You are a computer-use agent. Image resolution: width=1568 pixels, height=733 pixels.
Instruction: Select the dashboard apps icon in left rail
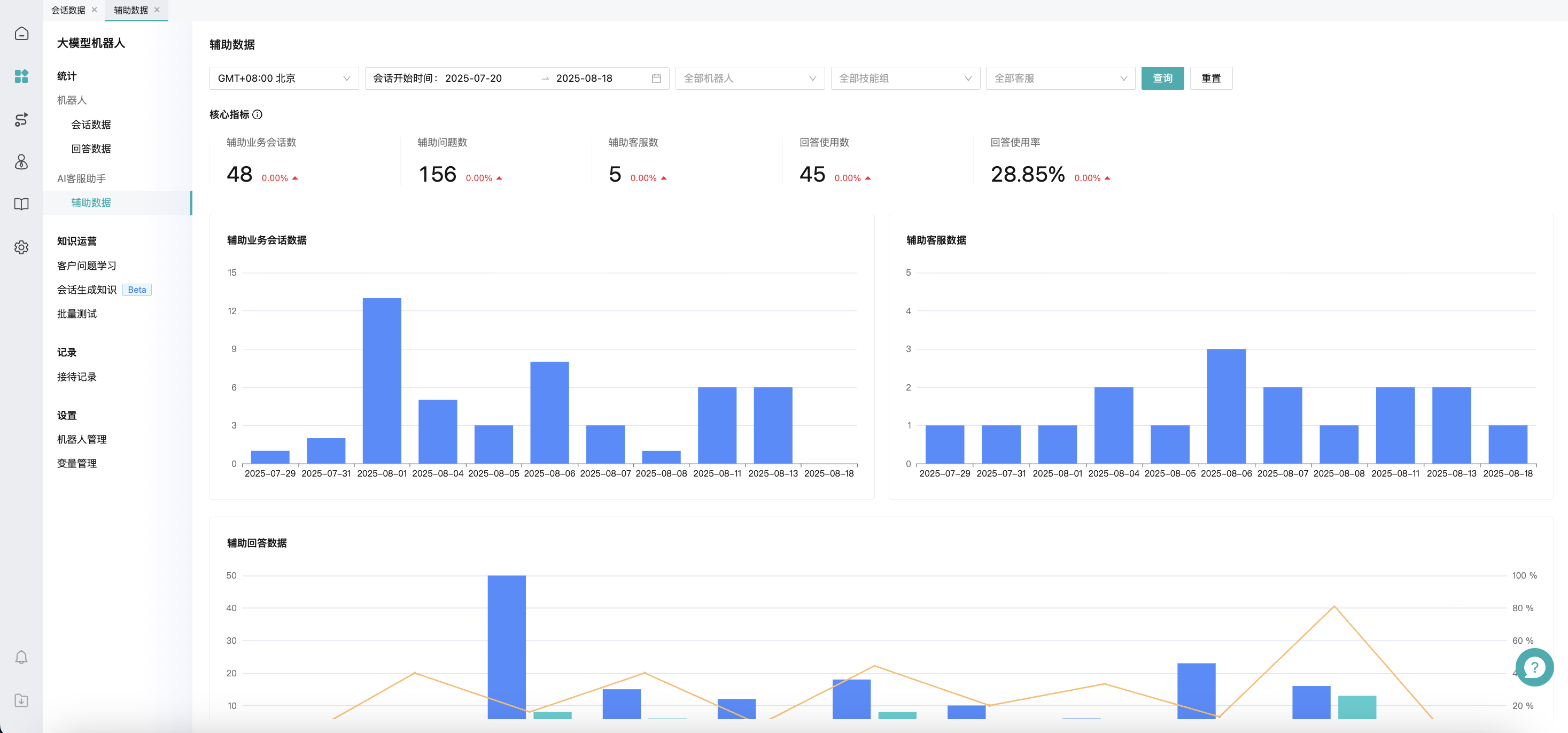point(21,76)
